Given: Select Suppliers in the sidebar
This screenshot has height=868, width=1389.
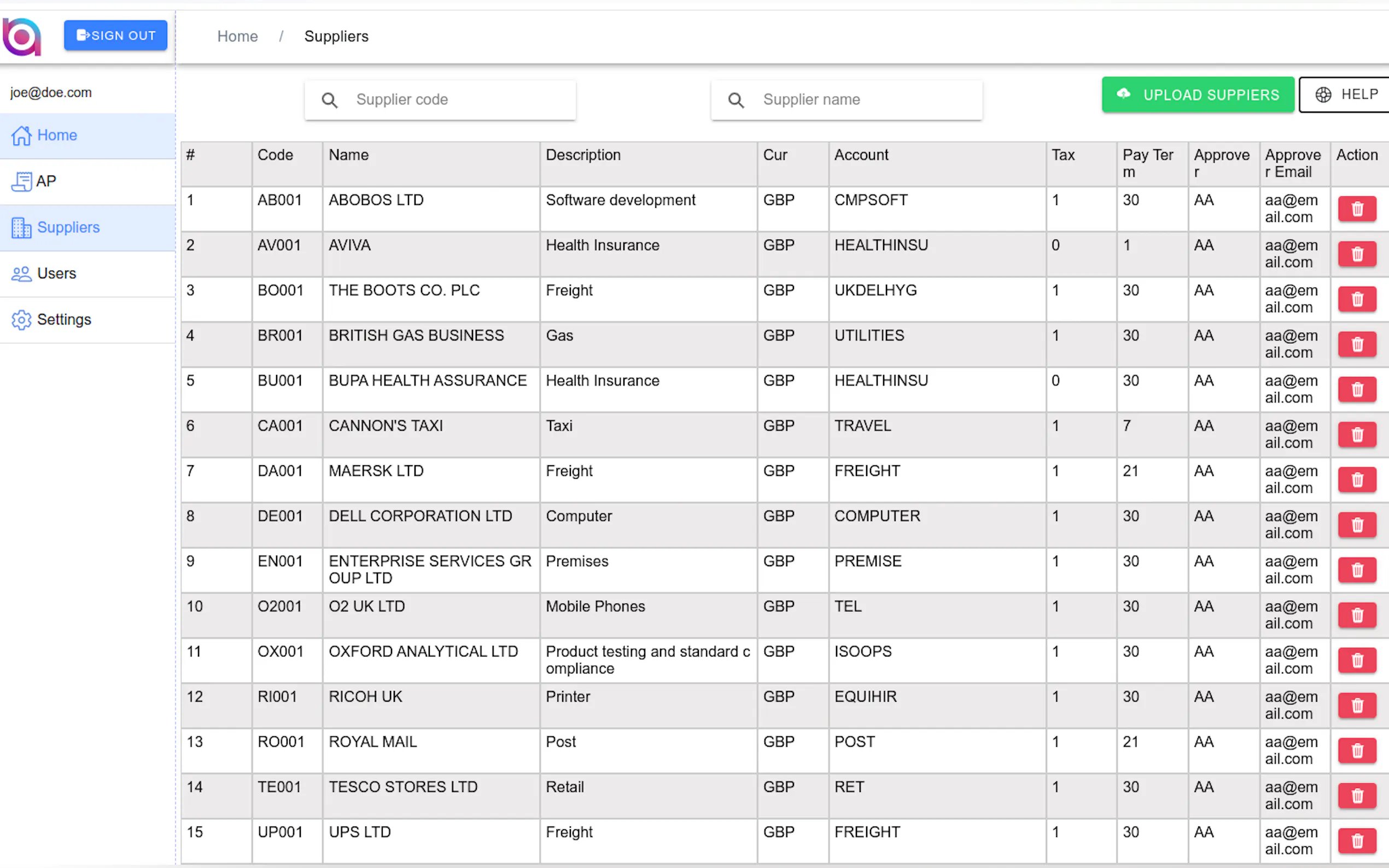Looking at the screenshot, I should click(x=88, y=228).
